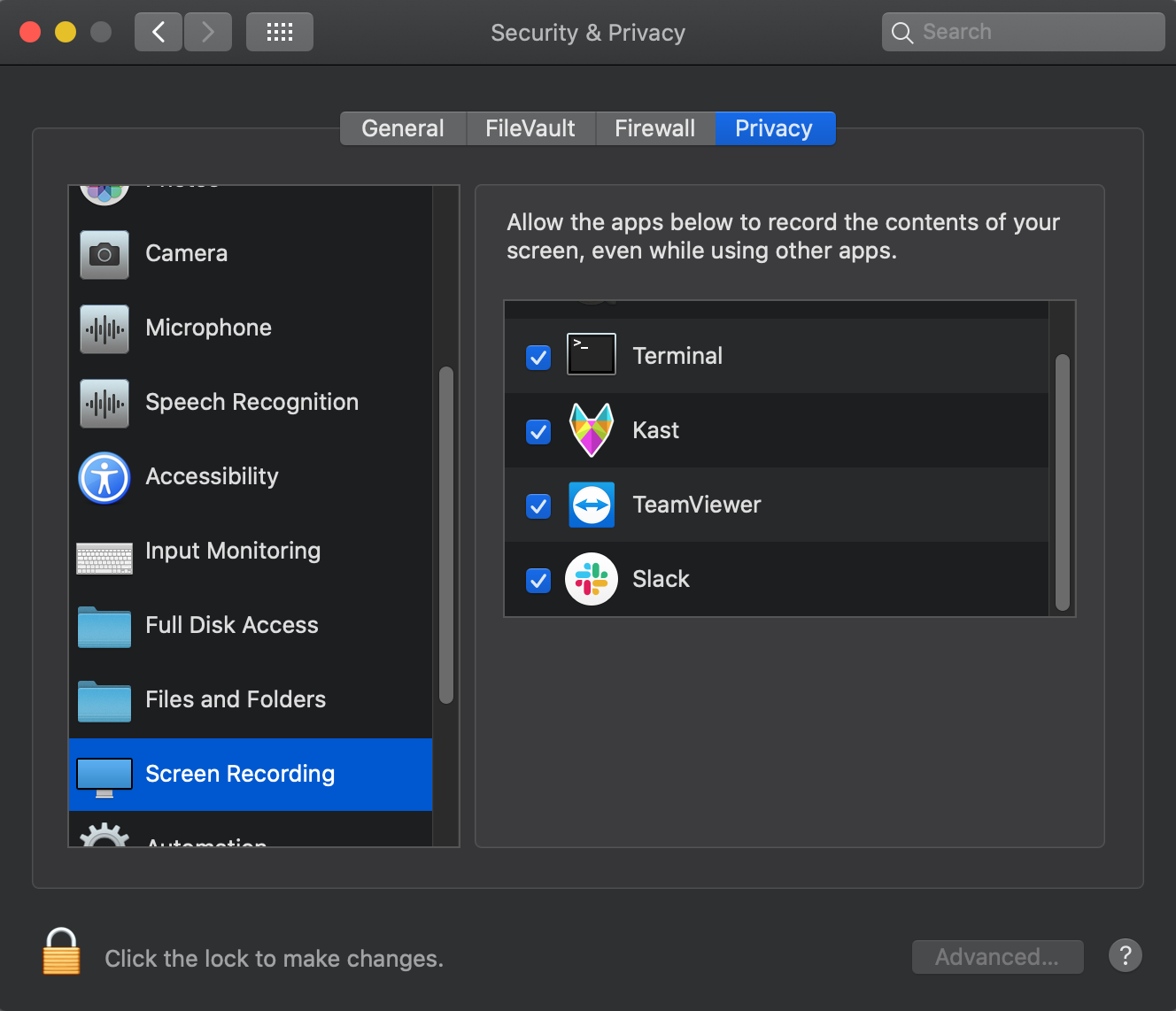
Task: Open the help question mark button
Action: tap(1125, 956)
